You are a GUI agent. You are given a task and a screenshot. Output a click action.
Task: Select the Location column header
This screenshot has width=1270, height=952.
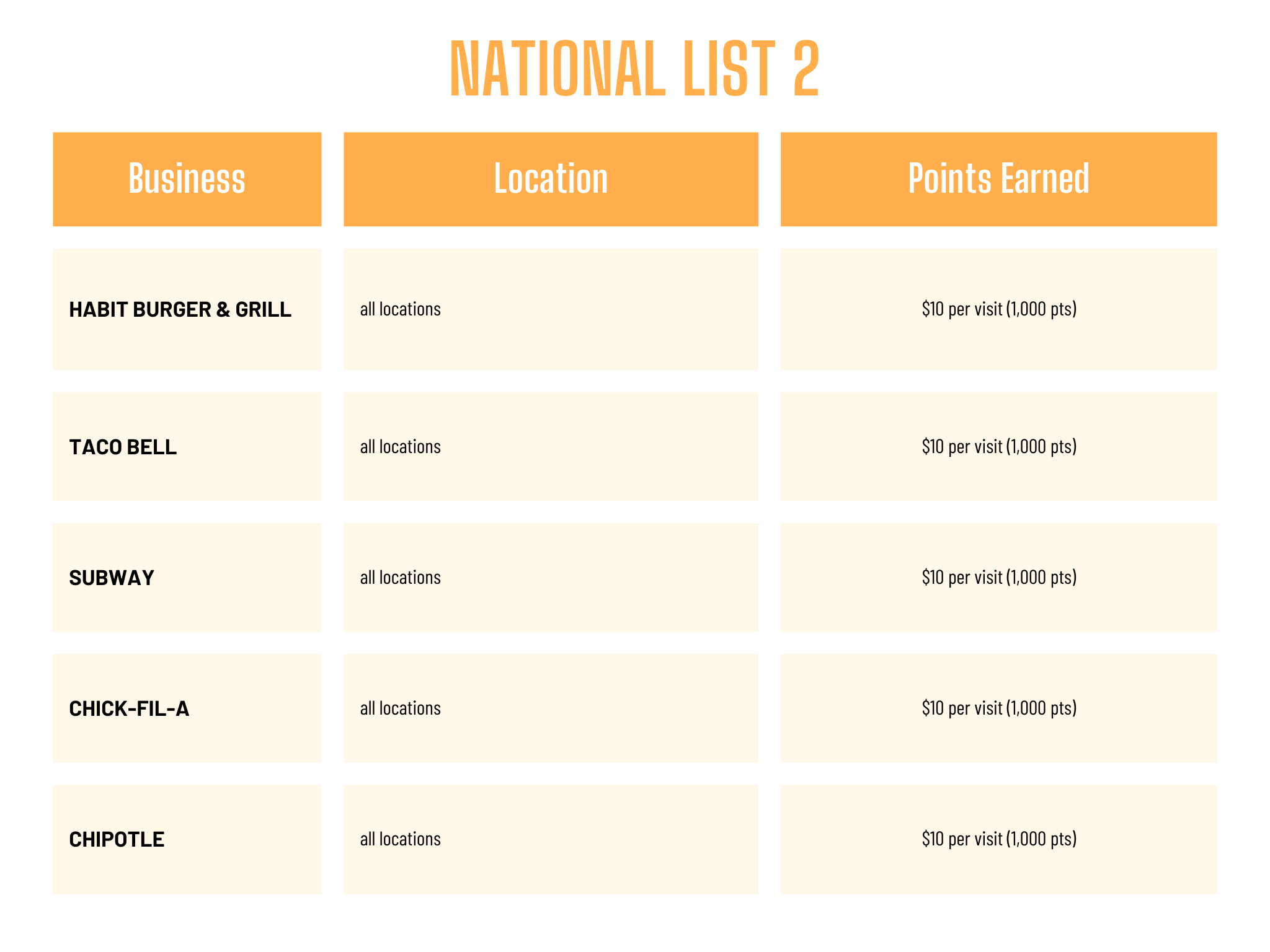[551, 179]
